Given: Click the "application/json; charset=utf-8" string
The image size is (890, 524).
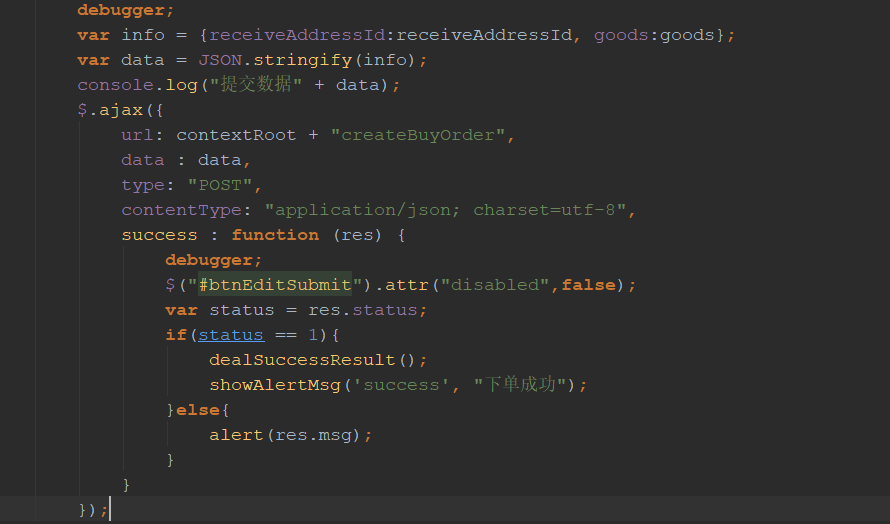Looking at the screenshot, I should 445,210.
